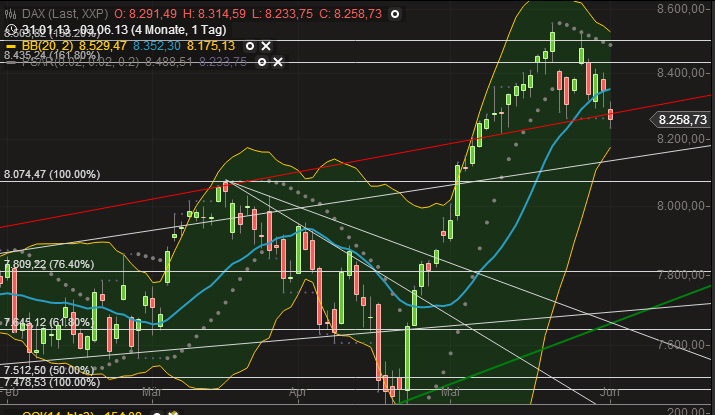This screenshot has width=715, height=415.
Task: Click the current price tag 8.258,73
Action: click(680, 120)
